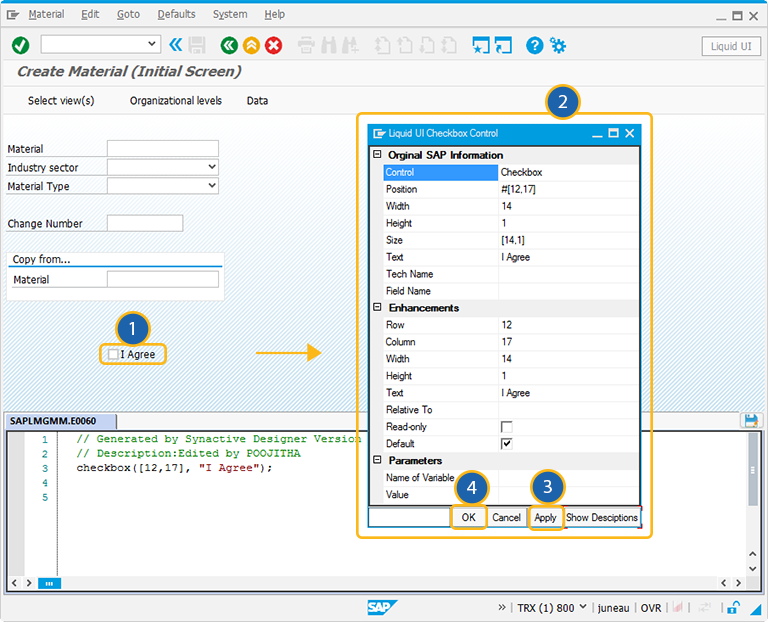Click the checkbox code line in editor
Screen dimensions: 768x622
174,468
